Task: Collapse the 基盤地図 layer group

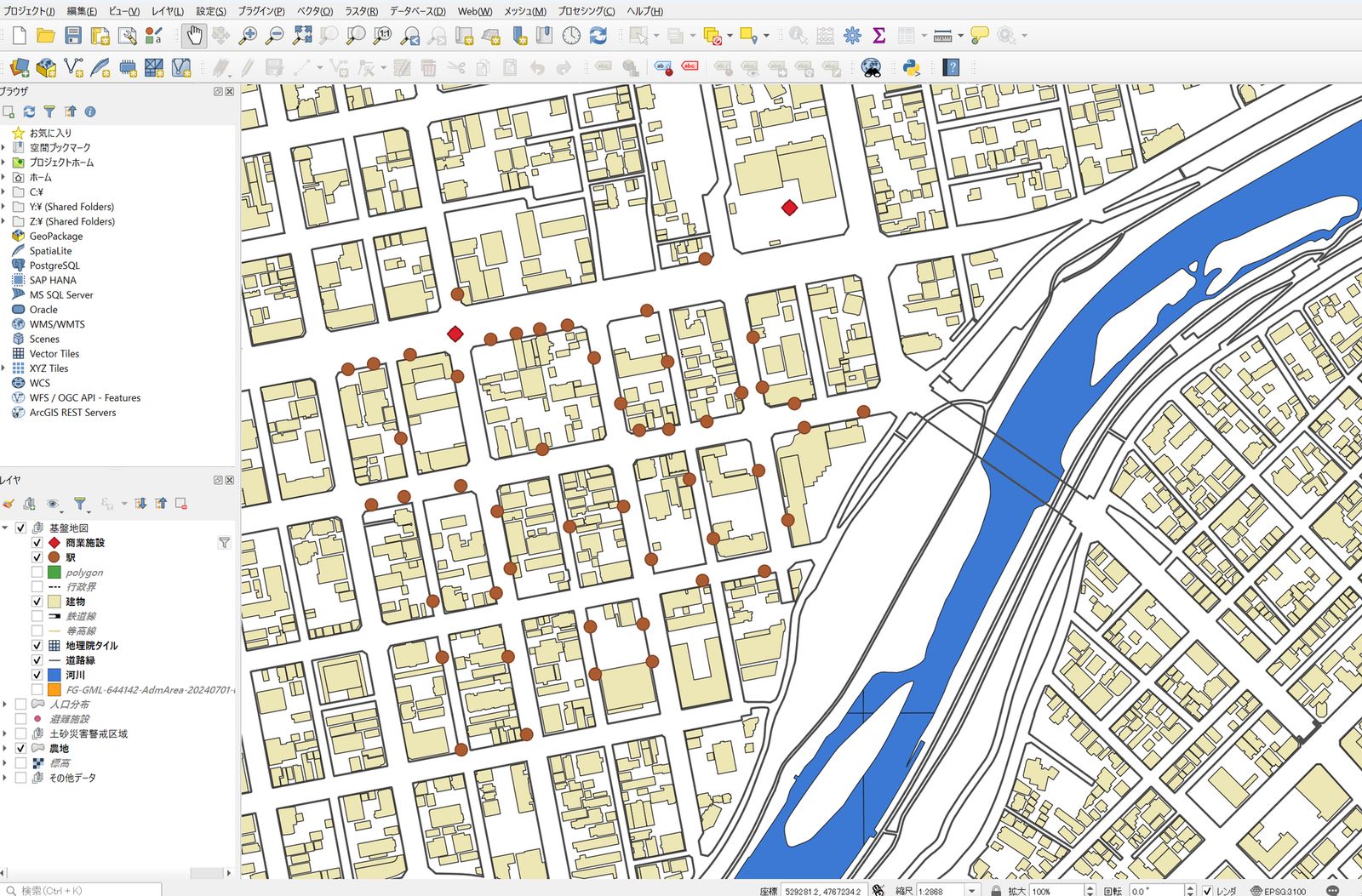Action: [5, 528]
